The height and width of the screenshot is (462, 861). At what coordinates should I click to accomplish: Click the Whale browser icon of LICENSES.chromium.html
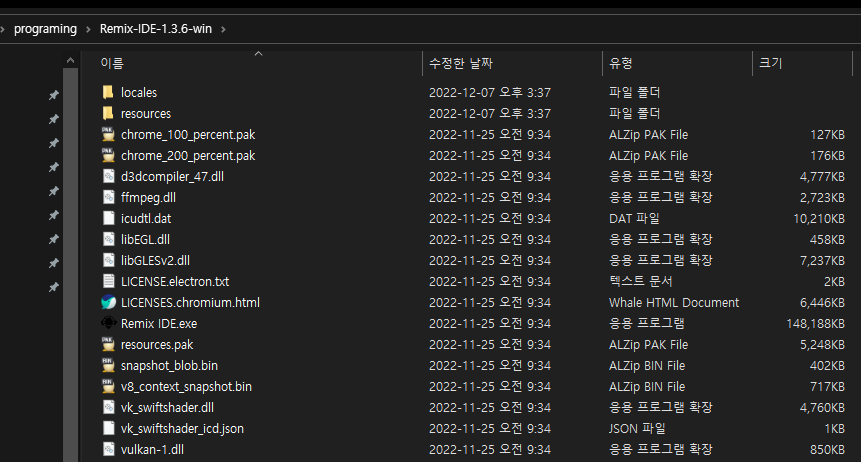[x=109, y=302]
